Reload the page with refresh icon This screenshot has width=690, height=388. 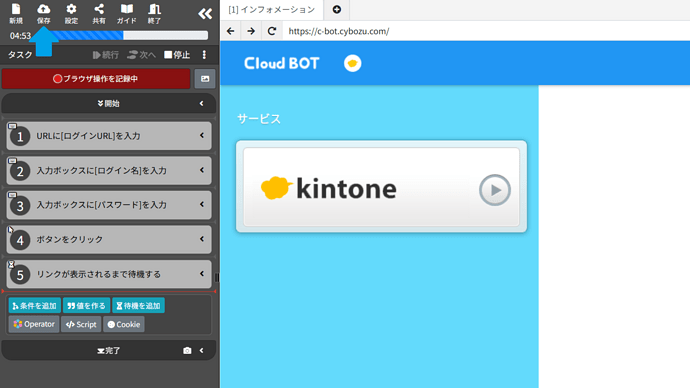pyautogui.click(x=272, y=31)
